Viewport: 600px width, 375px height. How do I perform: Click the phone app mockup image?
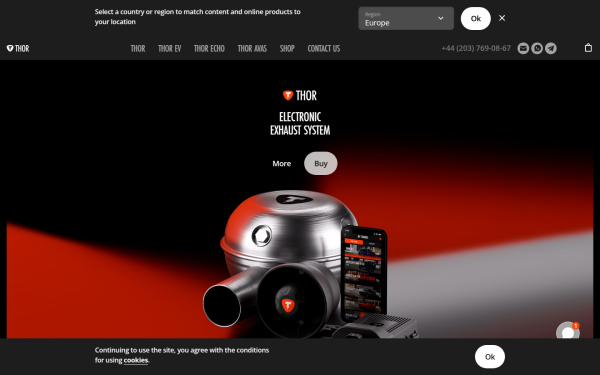tap(364, 274)
